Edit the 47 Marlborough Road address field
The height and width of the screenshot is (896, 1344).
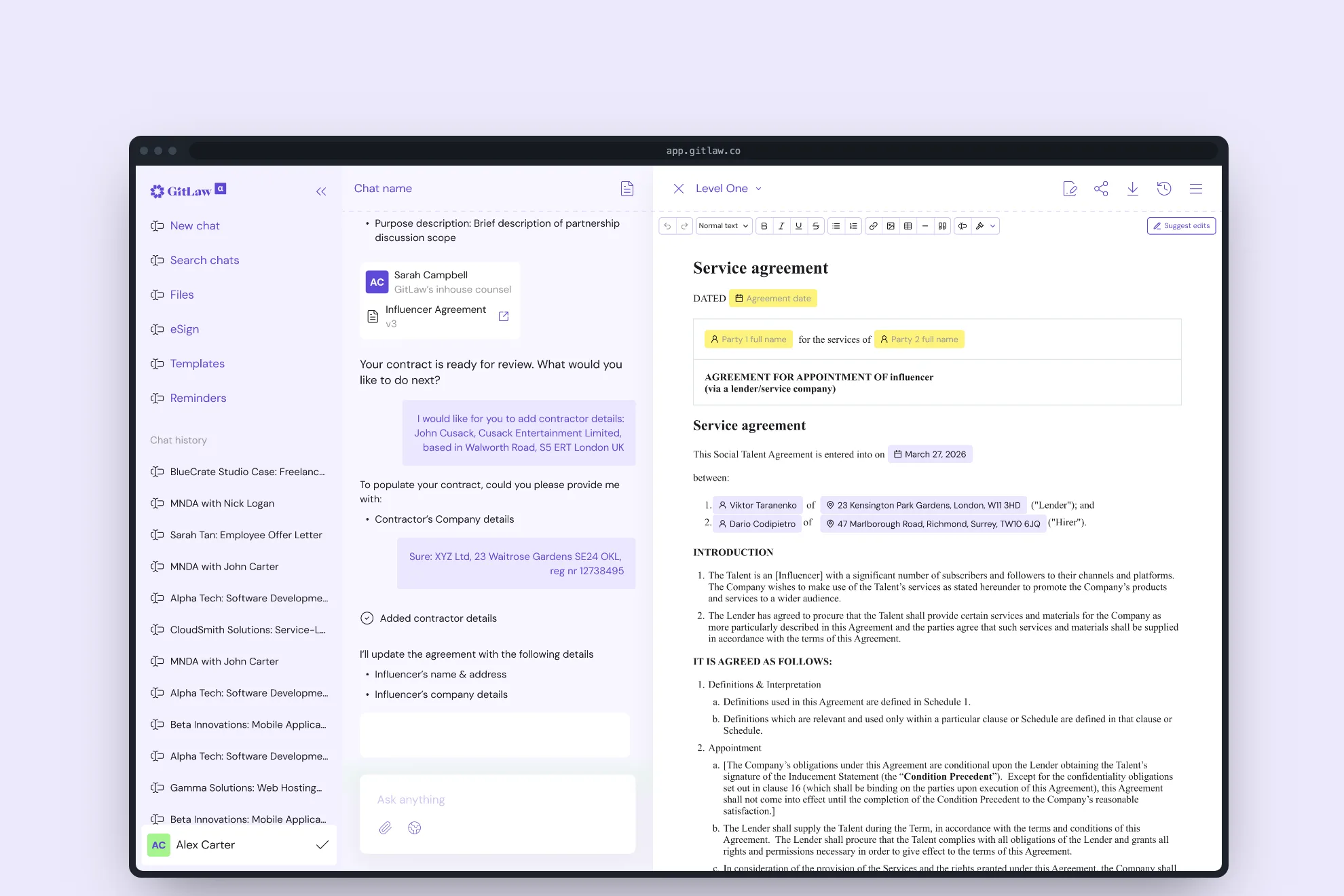[x=933, y=523]
